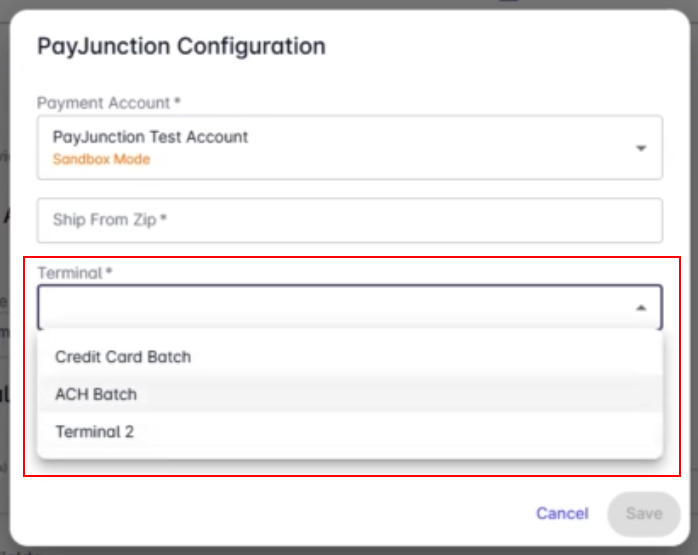698x555 pixels.
Task: Open the PayJunction Test Account selector
Action: click(x=350, y=147)
